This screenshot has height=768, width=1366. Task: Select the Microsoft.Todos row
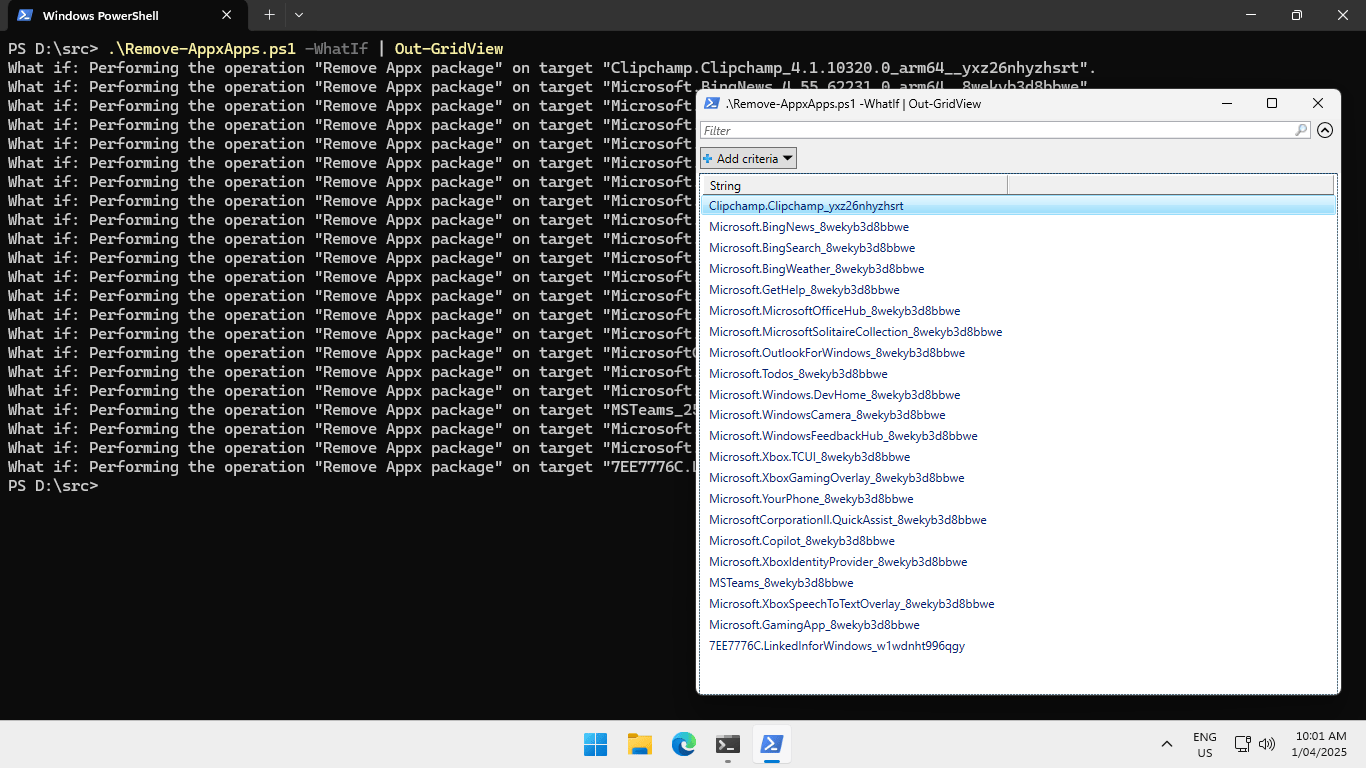coord(1018,374)
